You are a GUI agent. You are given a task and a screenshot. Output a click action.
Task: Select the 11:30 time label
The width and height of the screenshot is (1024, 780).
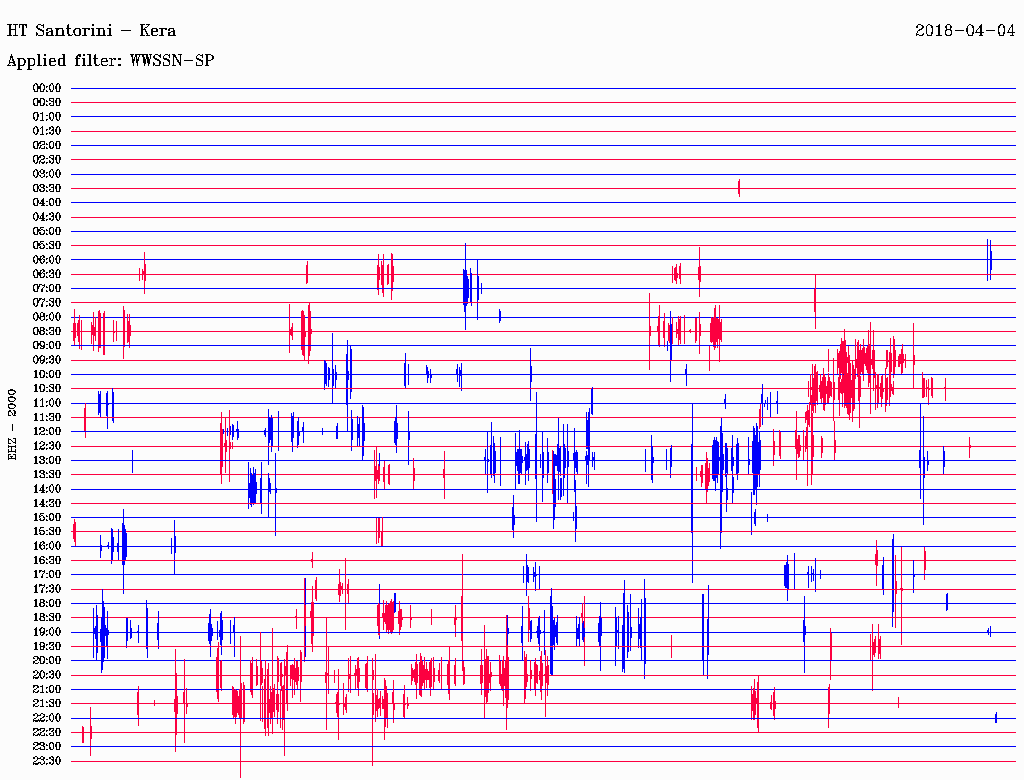pos(47,417)
